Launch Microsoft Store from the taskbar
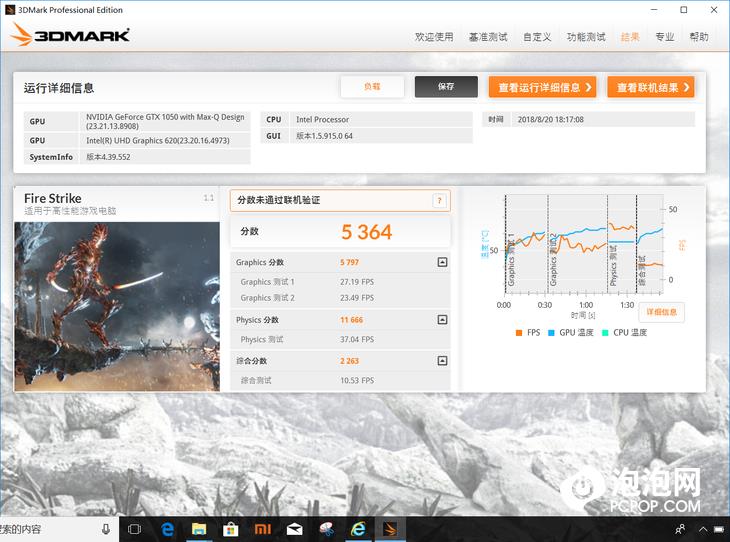 click(230, 529)
